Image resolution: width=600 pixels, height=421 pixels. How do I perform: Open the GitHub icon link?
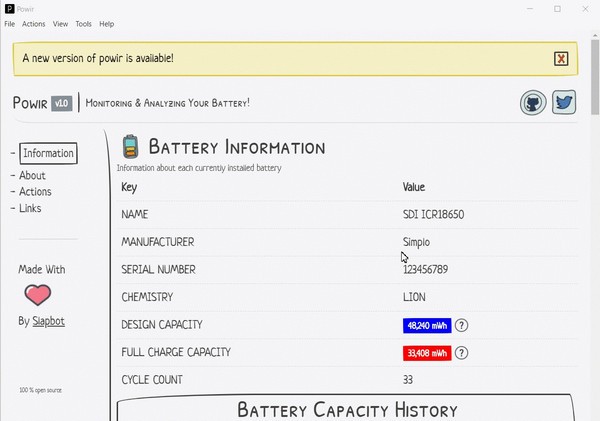pos(533,103)
